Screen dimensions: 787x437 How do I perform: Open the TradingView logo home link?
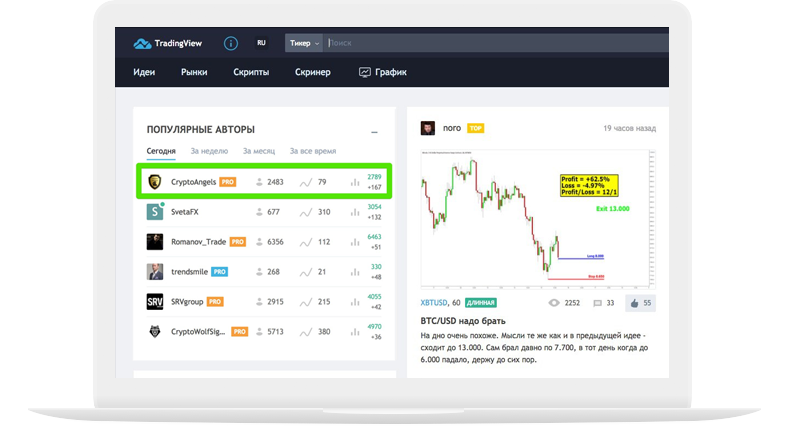(x=167, y=43)
